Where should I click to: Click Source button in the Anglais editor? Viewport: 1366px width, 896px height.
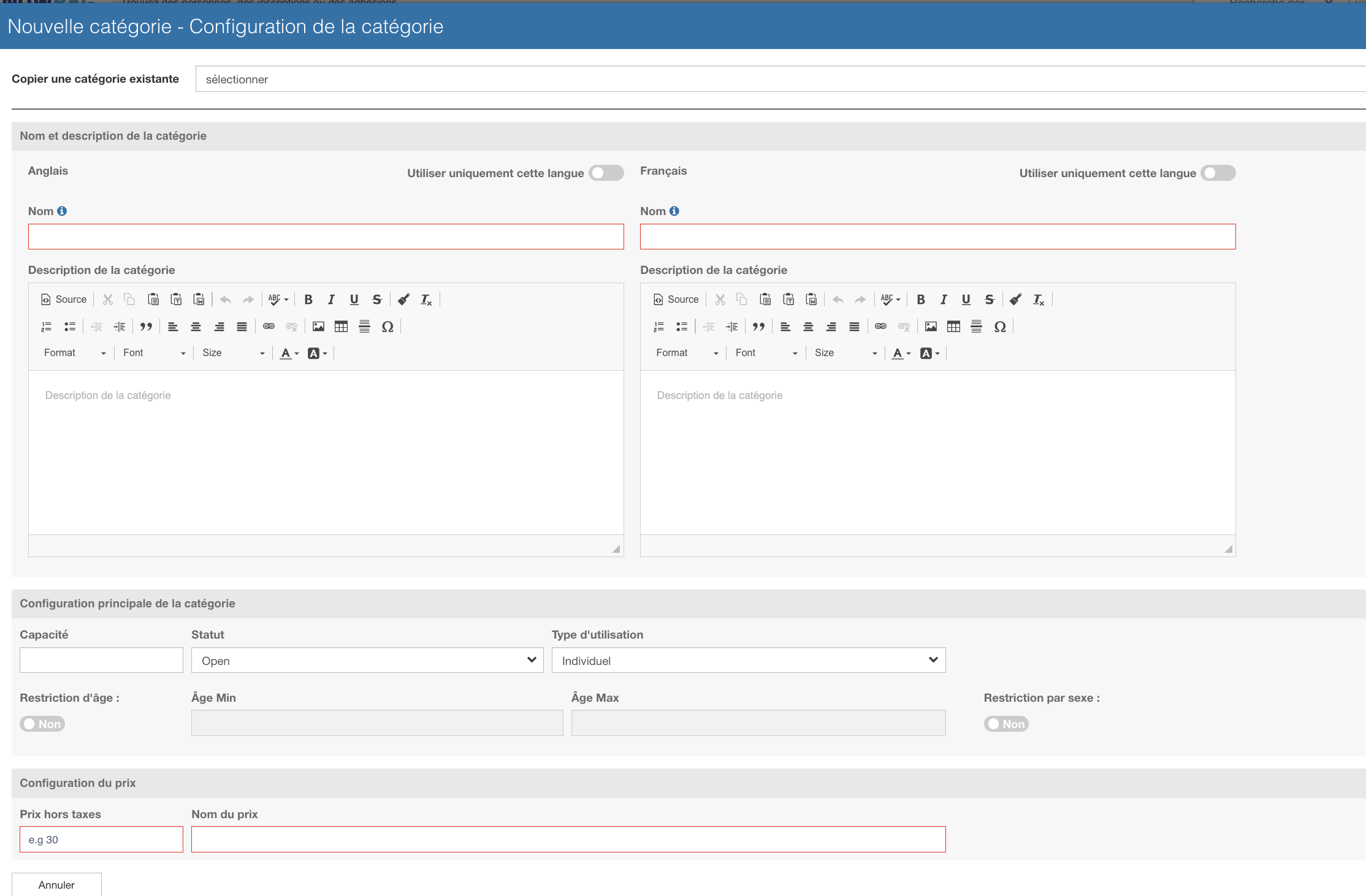(x=64, y=299)
